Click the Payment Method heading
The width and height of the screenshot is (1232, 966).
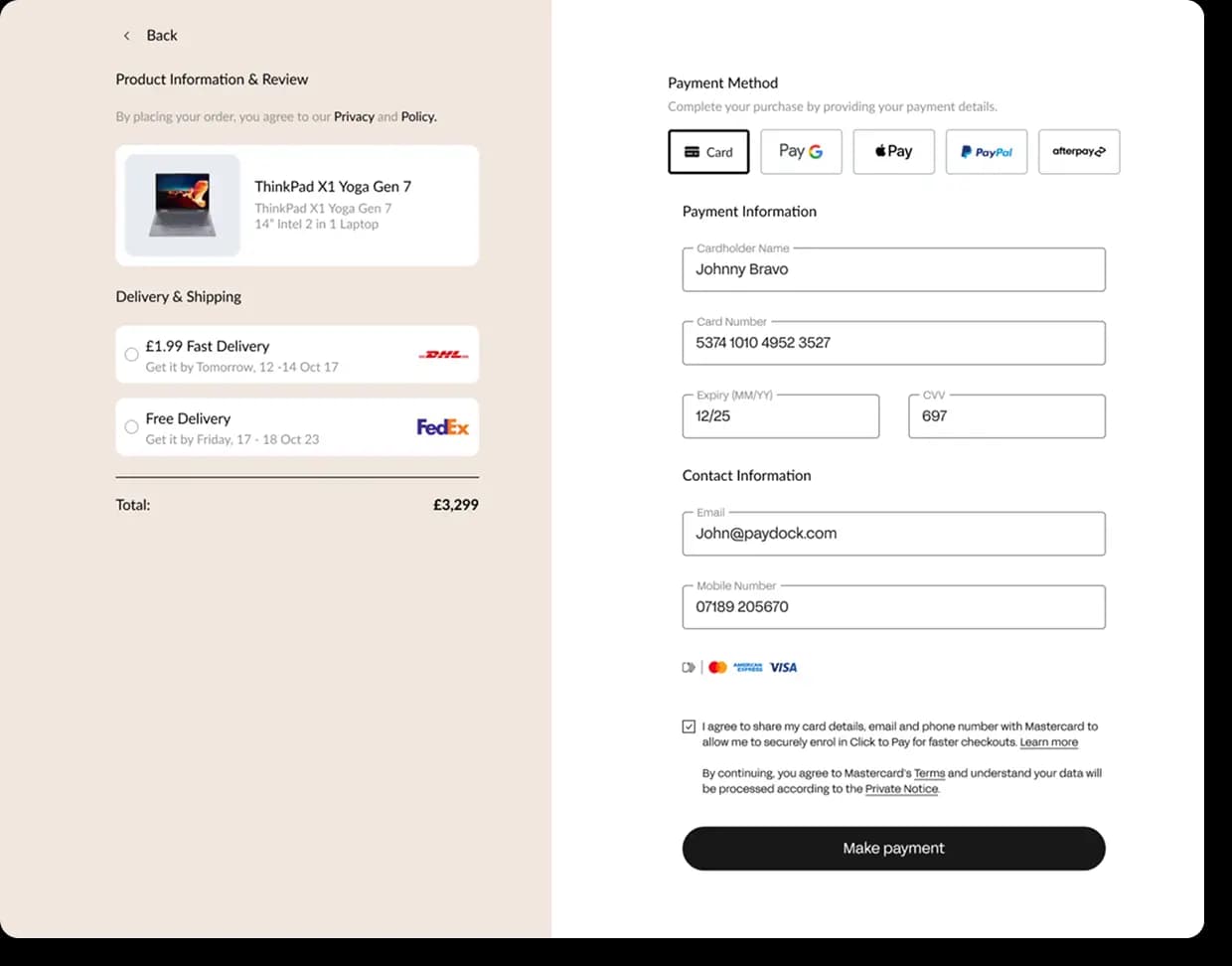722,83
